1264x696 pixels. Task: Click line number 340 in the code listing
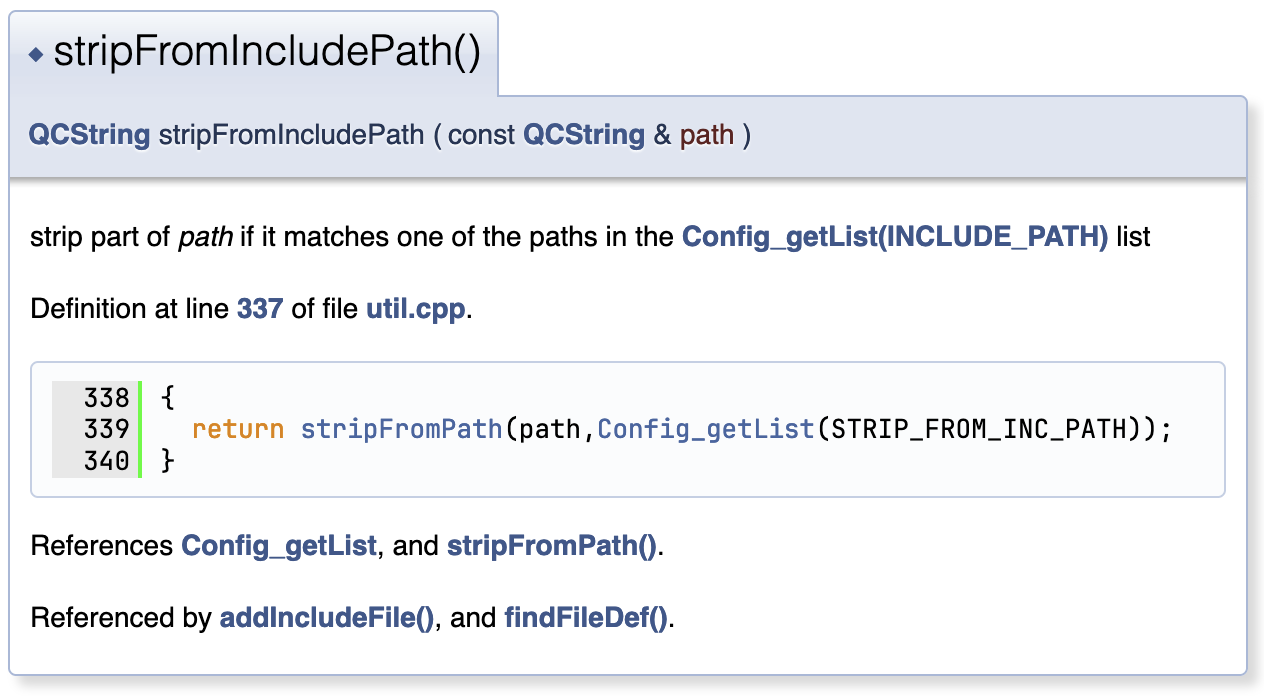107,461
